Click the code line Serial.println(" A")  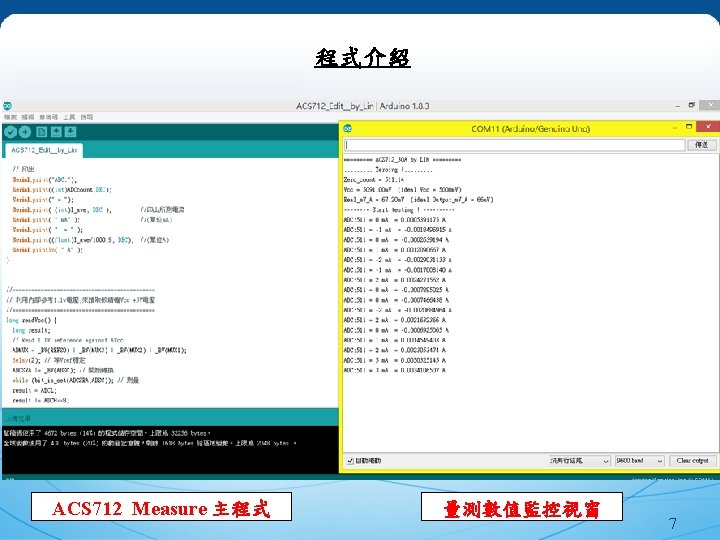pyautogui.click(x=47, y=250)
